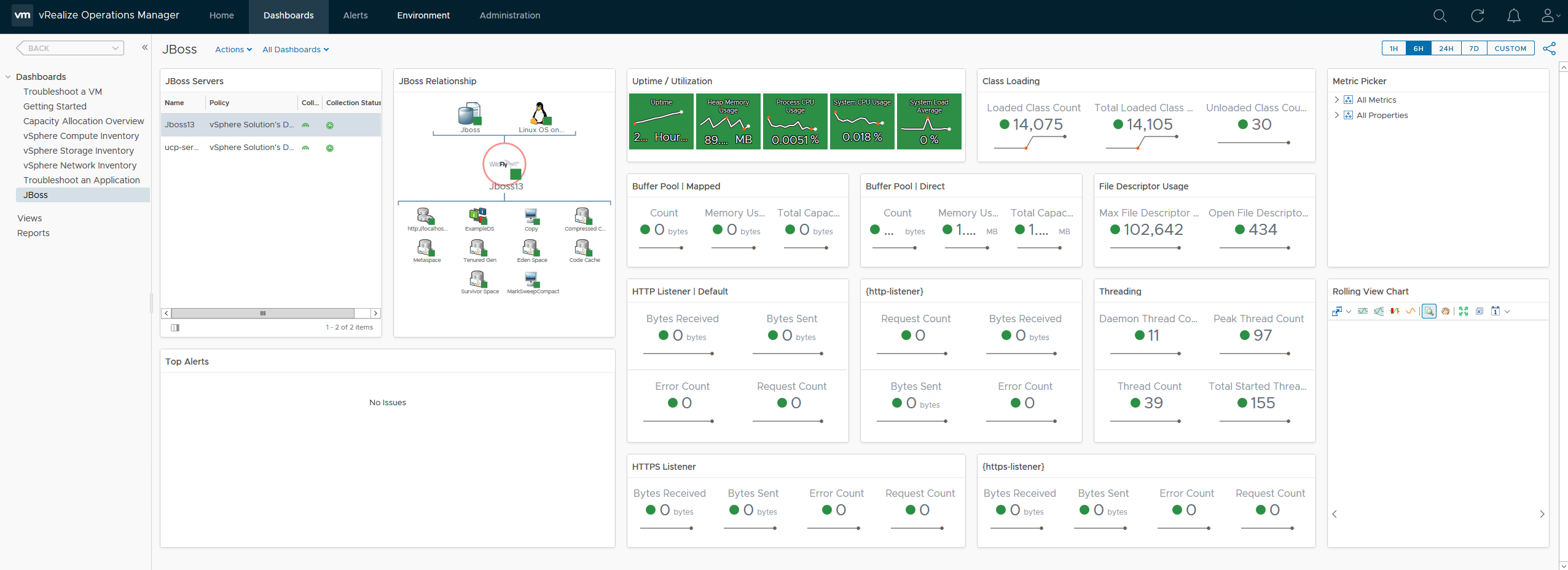Open the Administration menu
Viewport: 1568px width, 570px height.
(x=509, y=15)
